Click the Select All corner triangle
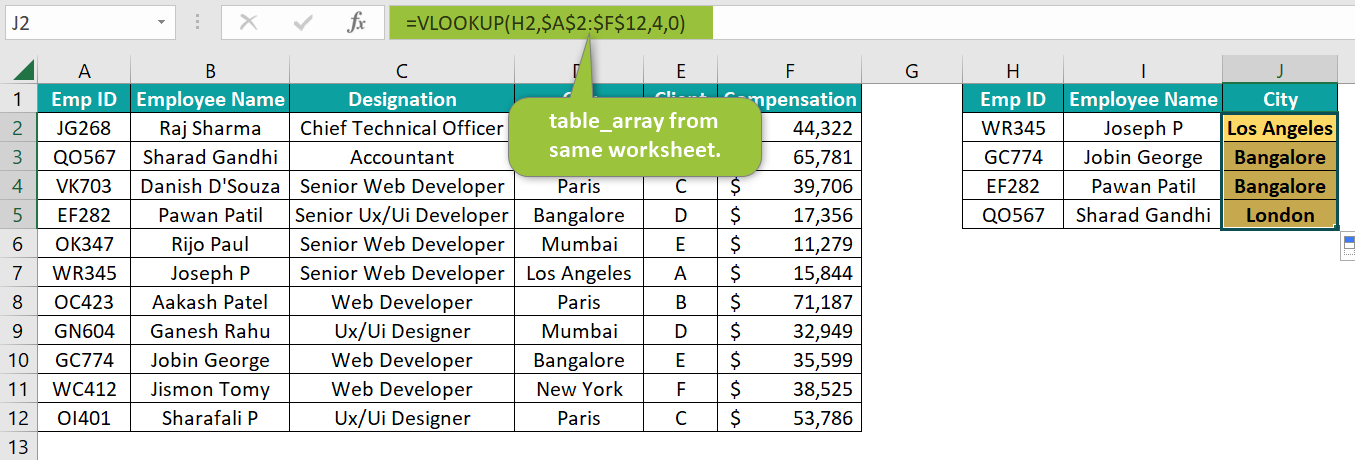The width and height of the screenshot is (1355, 460). pos(23,70)
